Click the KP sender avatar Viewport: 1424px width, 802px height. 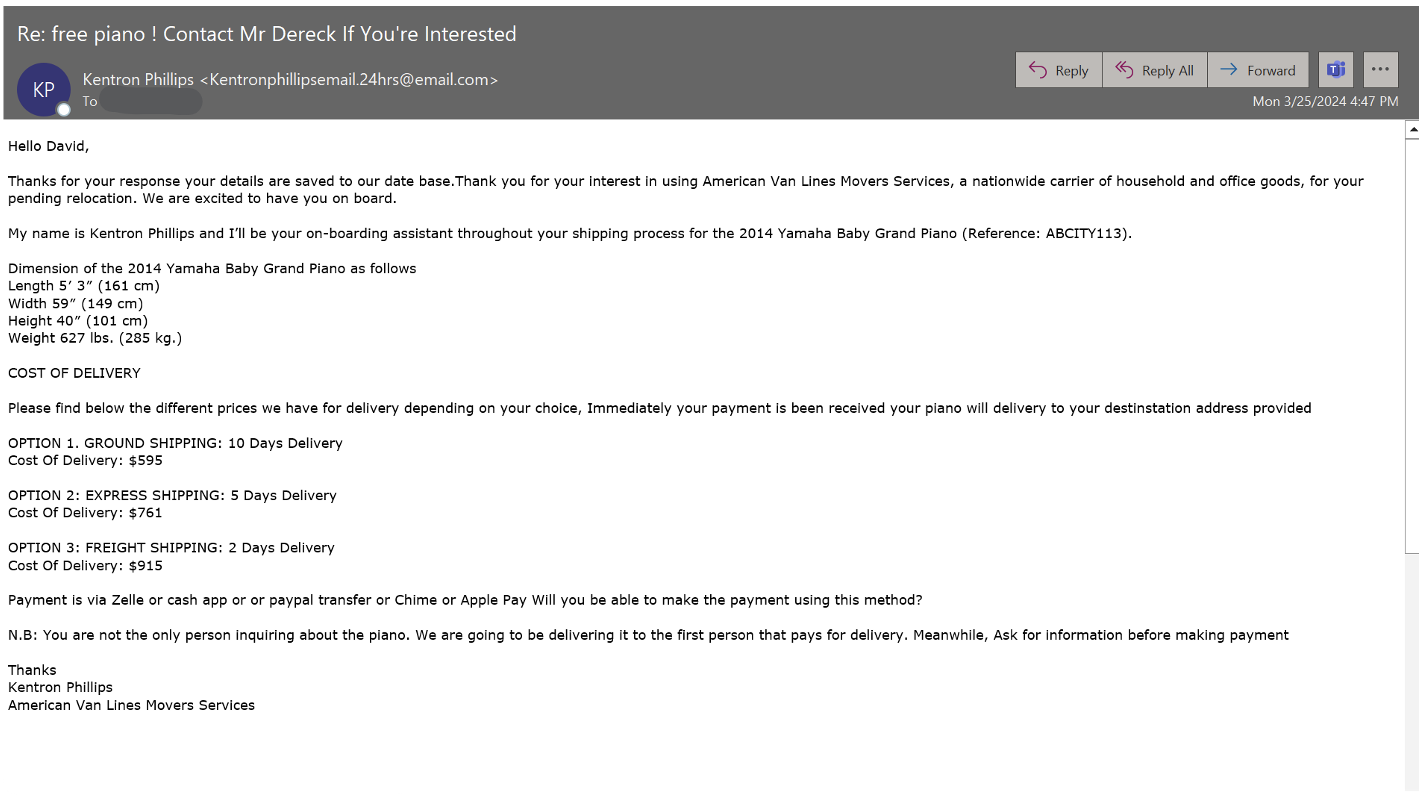(43, 89)
